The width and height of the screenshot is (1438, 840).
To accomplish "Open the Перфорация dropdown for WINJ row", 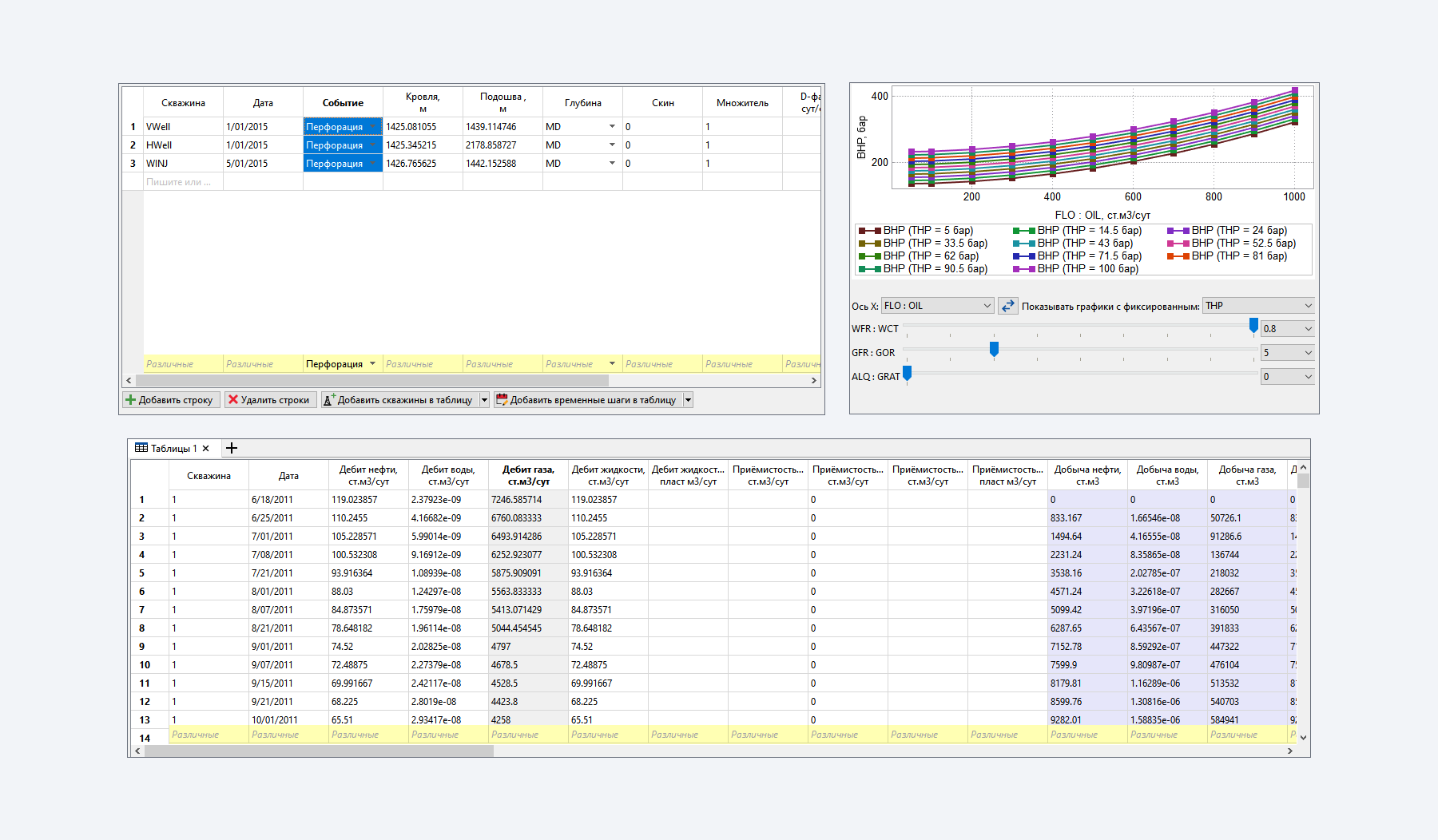I will coord(372,164).
